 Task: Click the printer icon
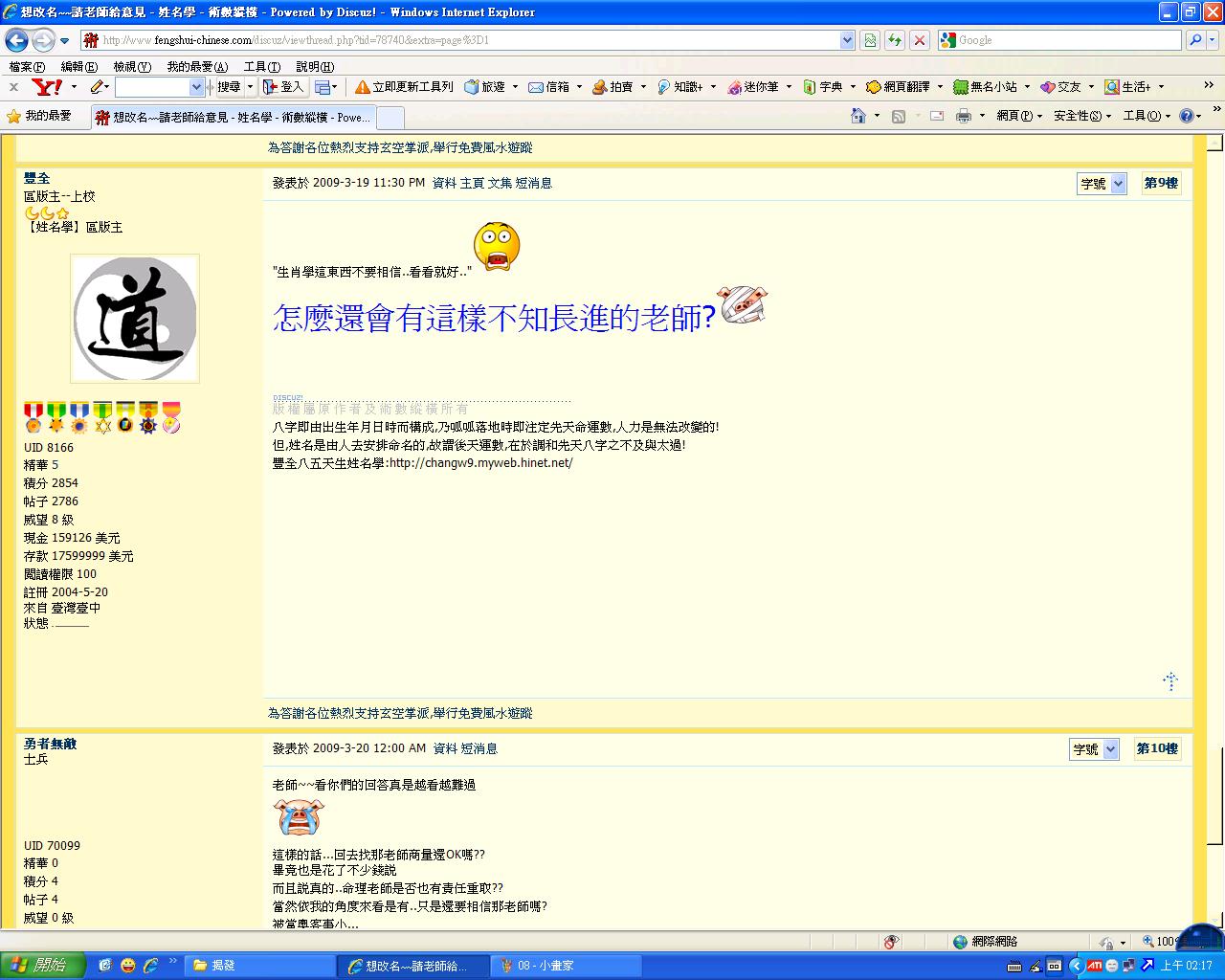click(x=963, y=116)
